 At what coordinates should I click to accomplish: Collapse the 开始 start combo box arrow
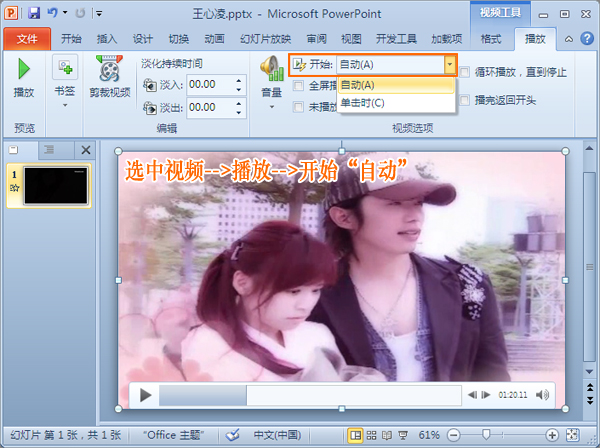[450, 65]
